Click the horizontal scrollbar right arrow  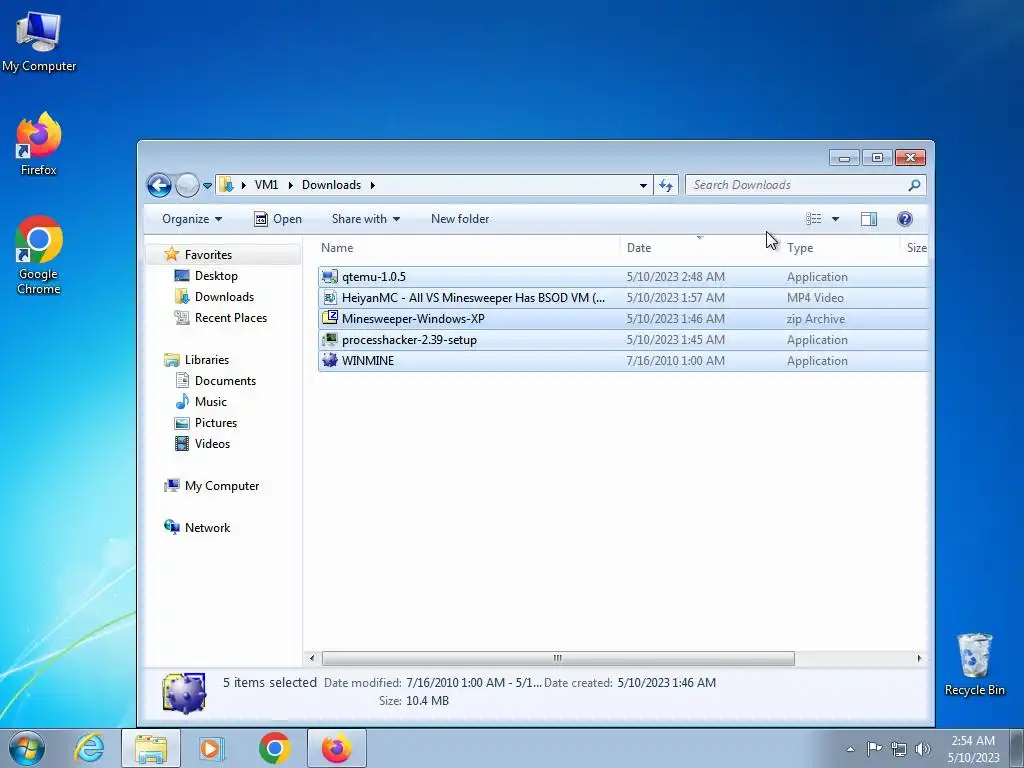click(x=920, y=658)
